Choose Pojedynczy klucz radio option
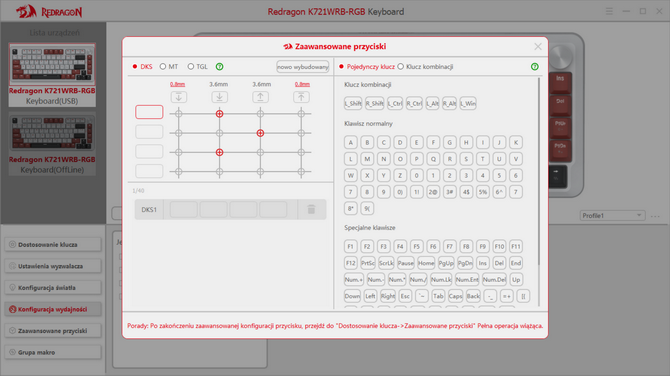 [367, 67]
